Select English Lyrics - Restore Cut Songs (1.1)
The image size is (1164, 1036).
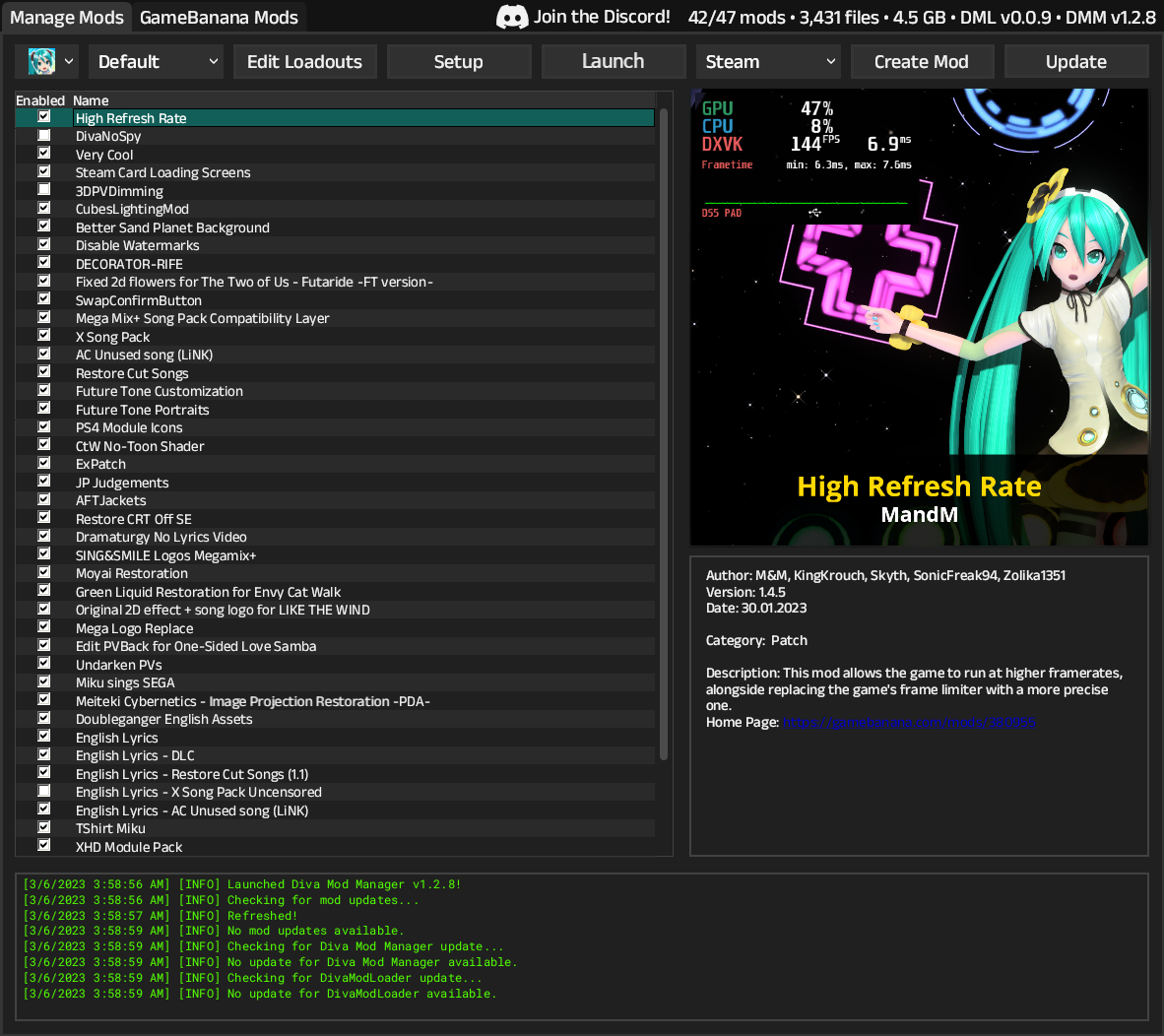pos(335,774)
